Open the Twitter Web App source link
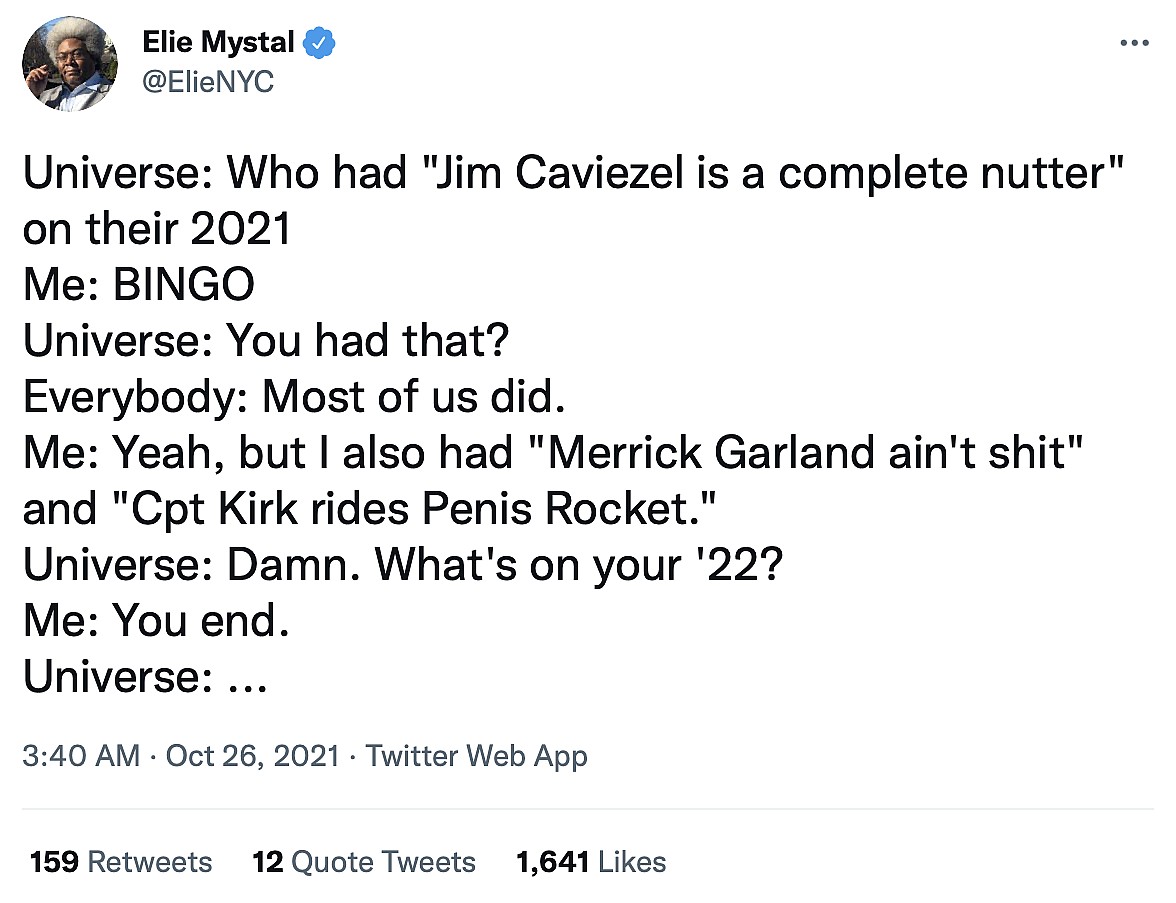This screenshot has width=1176, height=903. tap(477, 756)
